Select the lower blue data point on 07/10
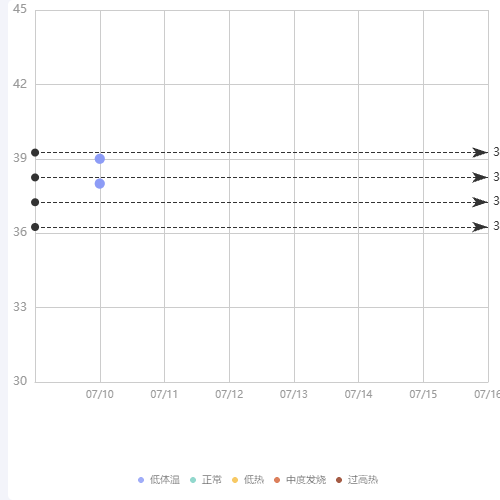This screenshot has width=500, height=500. click(100, 184)
